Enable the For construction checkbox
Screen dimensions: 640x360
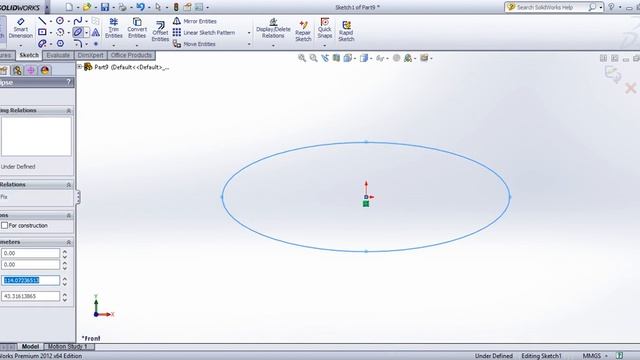(4, 225)
